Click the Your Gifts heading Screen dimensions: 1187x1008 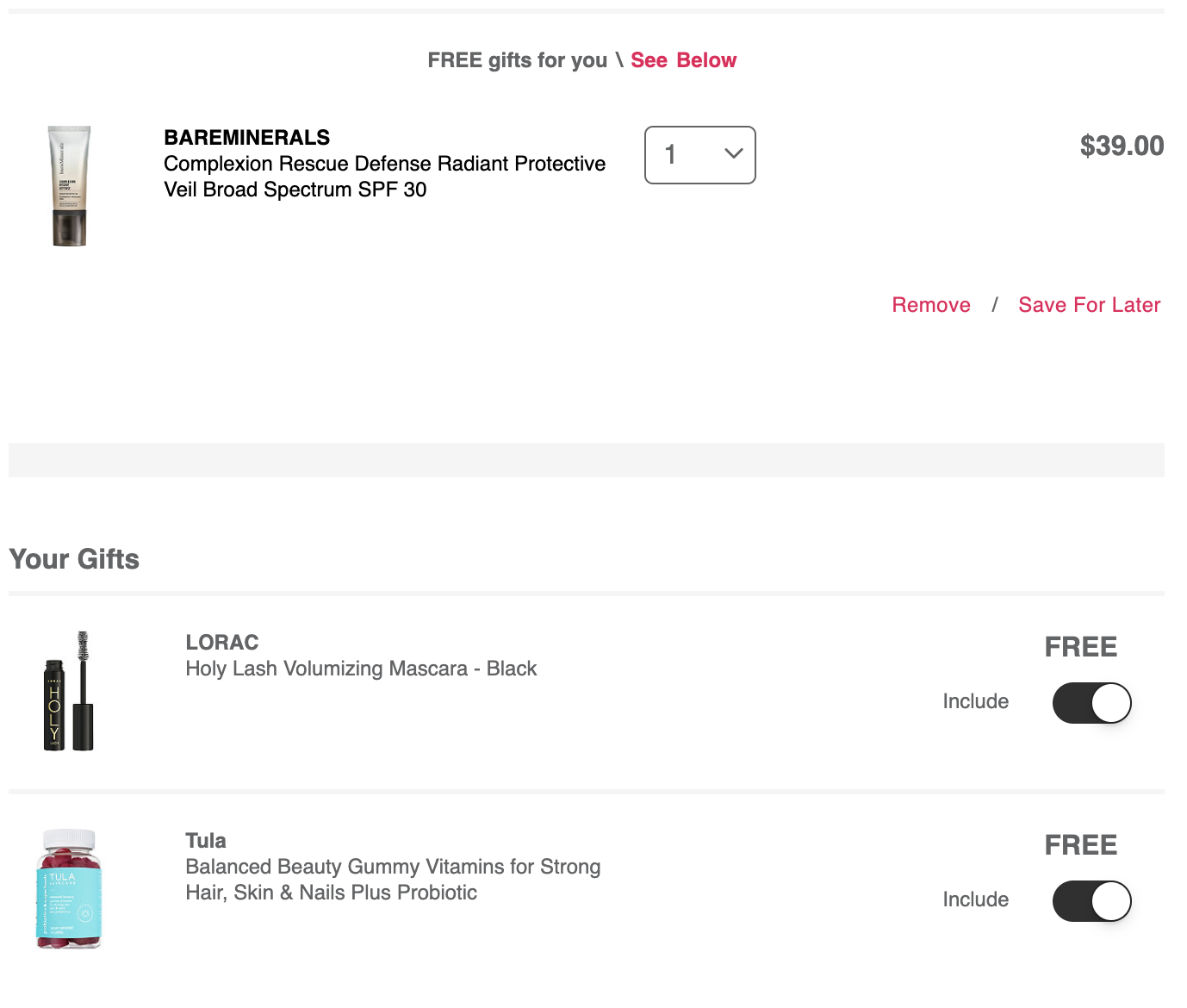(74, 559)
